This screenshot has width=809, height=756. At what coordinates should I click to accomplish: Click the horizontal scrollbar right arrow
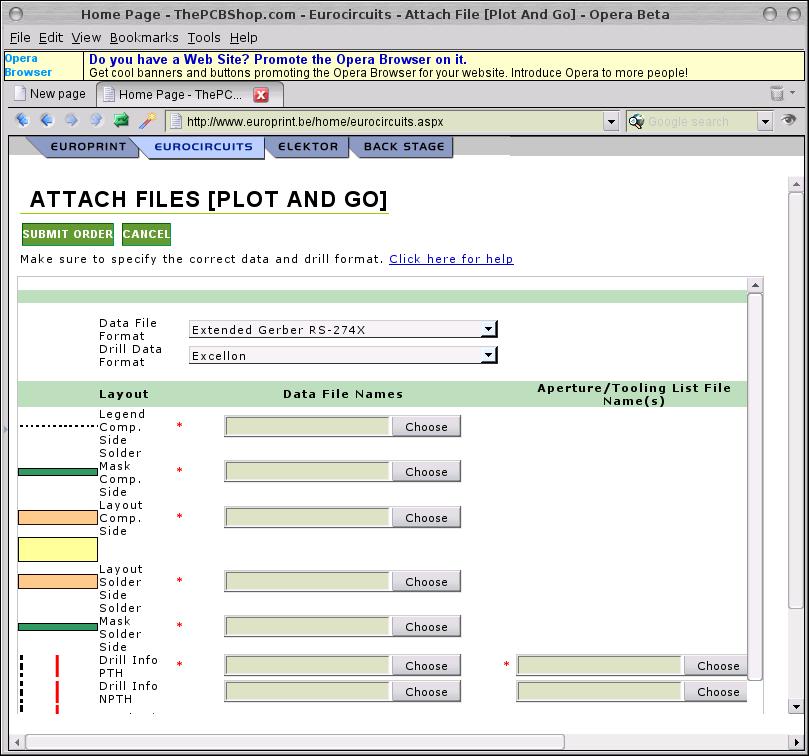pyautogui.click(x=796, y=742)
